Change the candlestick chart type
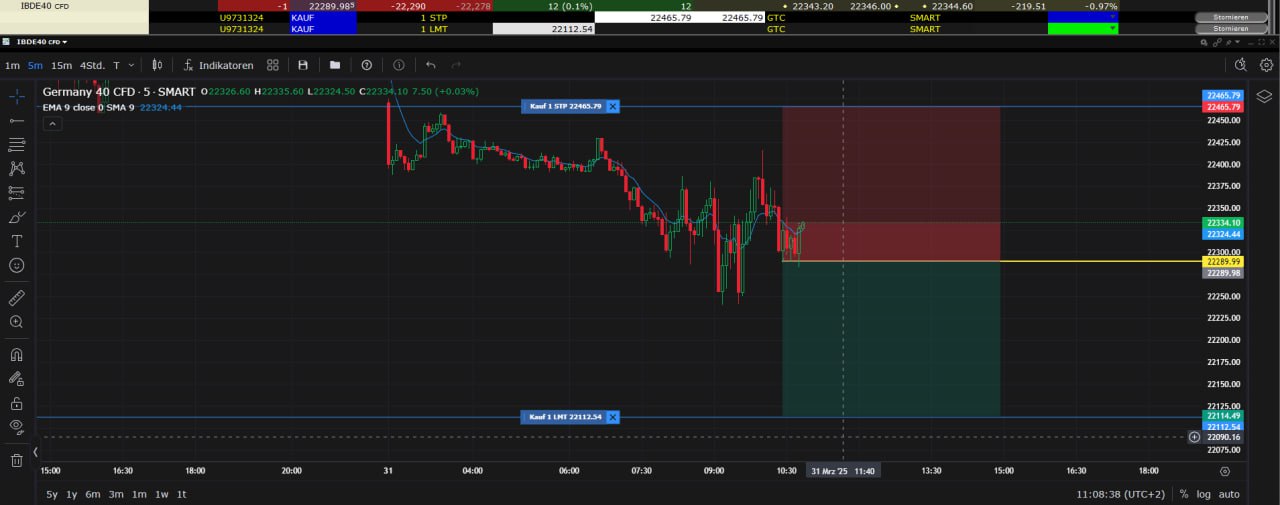Screen dimensions: 1280x505 tap(157, 65)
